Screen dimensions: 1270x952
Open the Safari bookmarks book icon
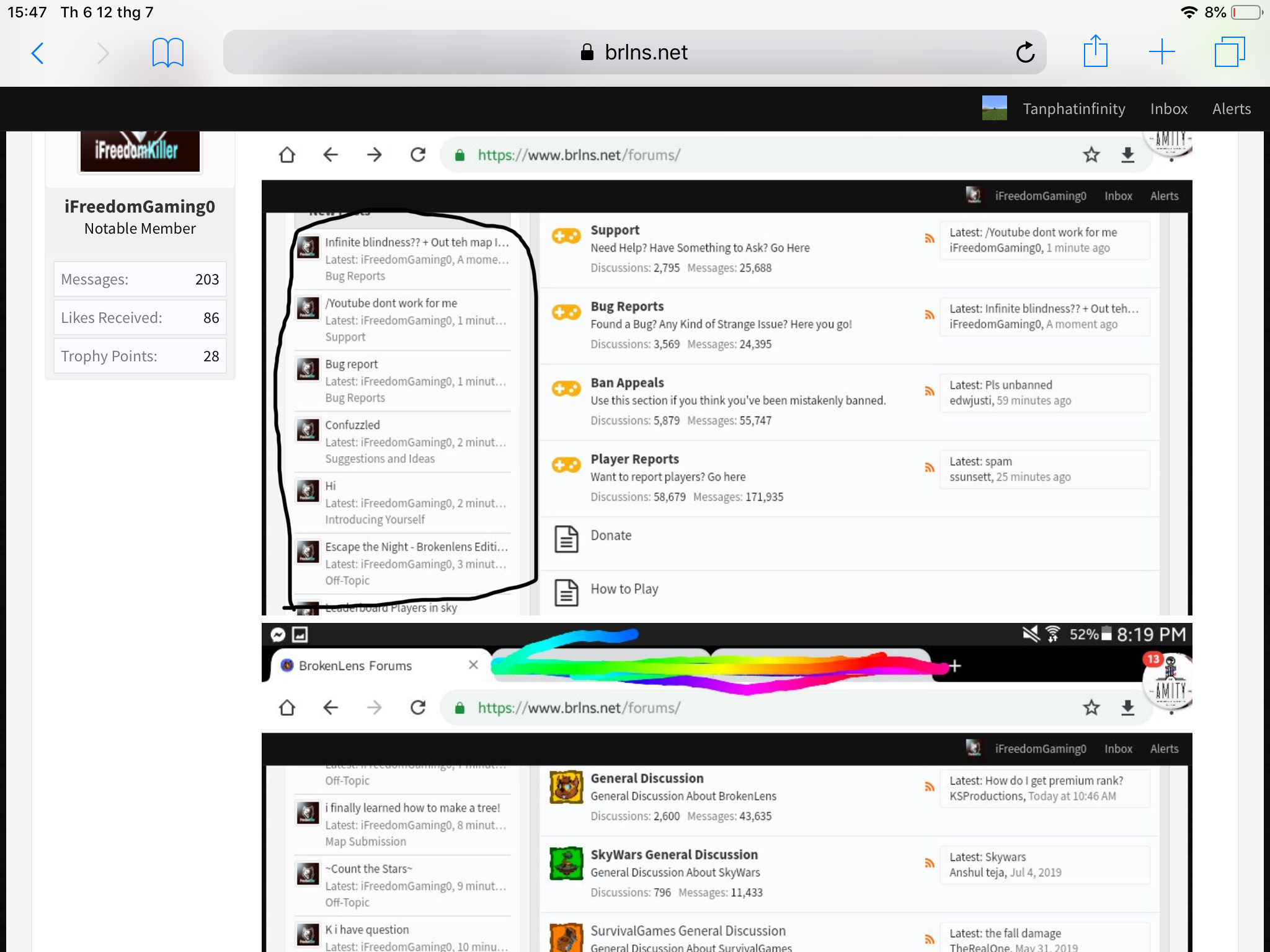(167, 53)
